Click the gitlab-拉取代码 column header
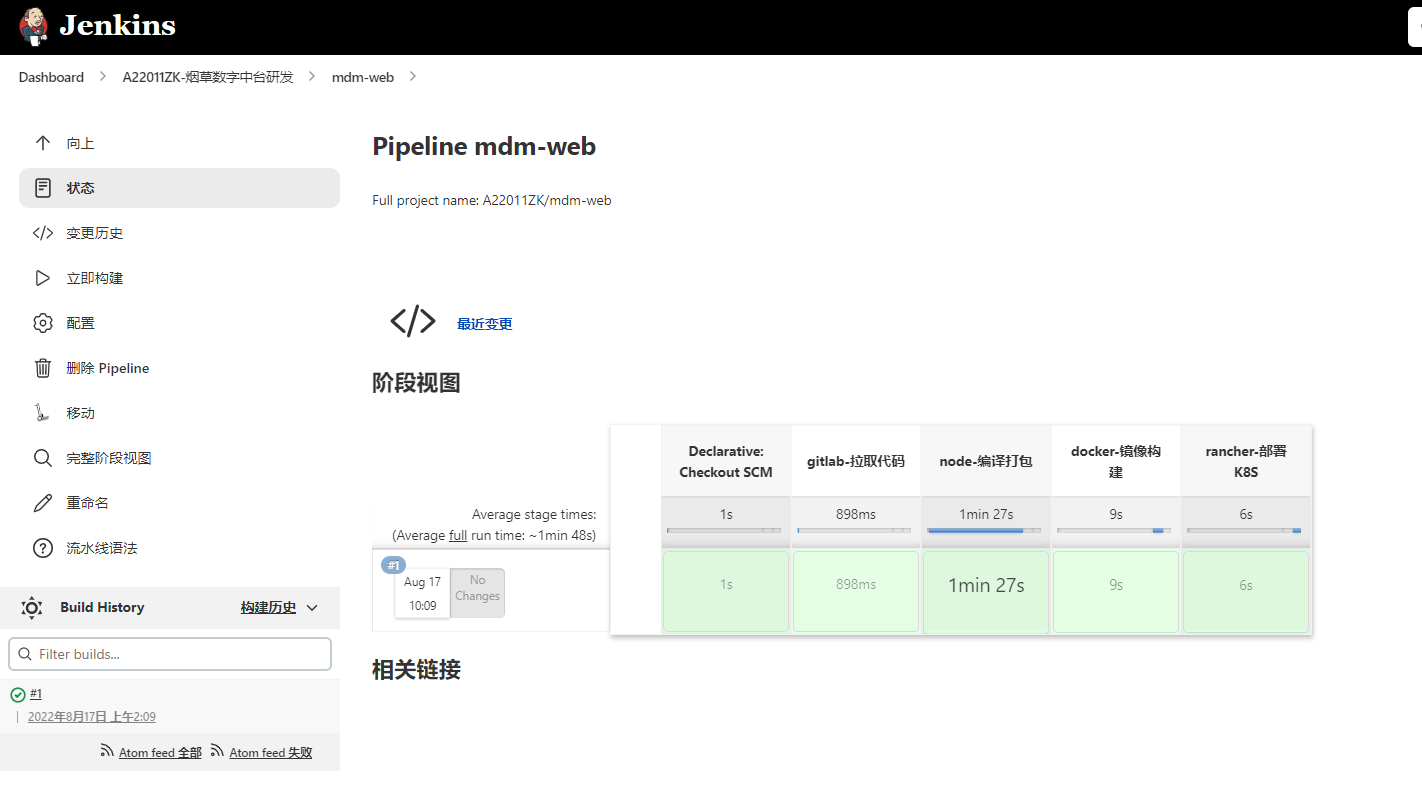Screen dimensions: 1422x806 (856, 461)
